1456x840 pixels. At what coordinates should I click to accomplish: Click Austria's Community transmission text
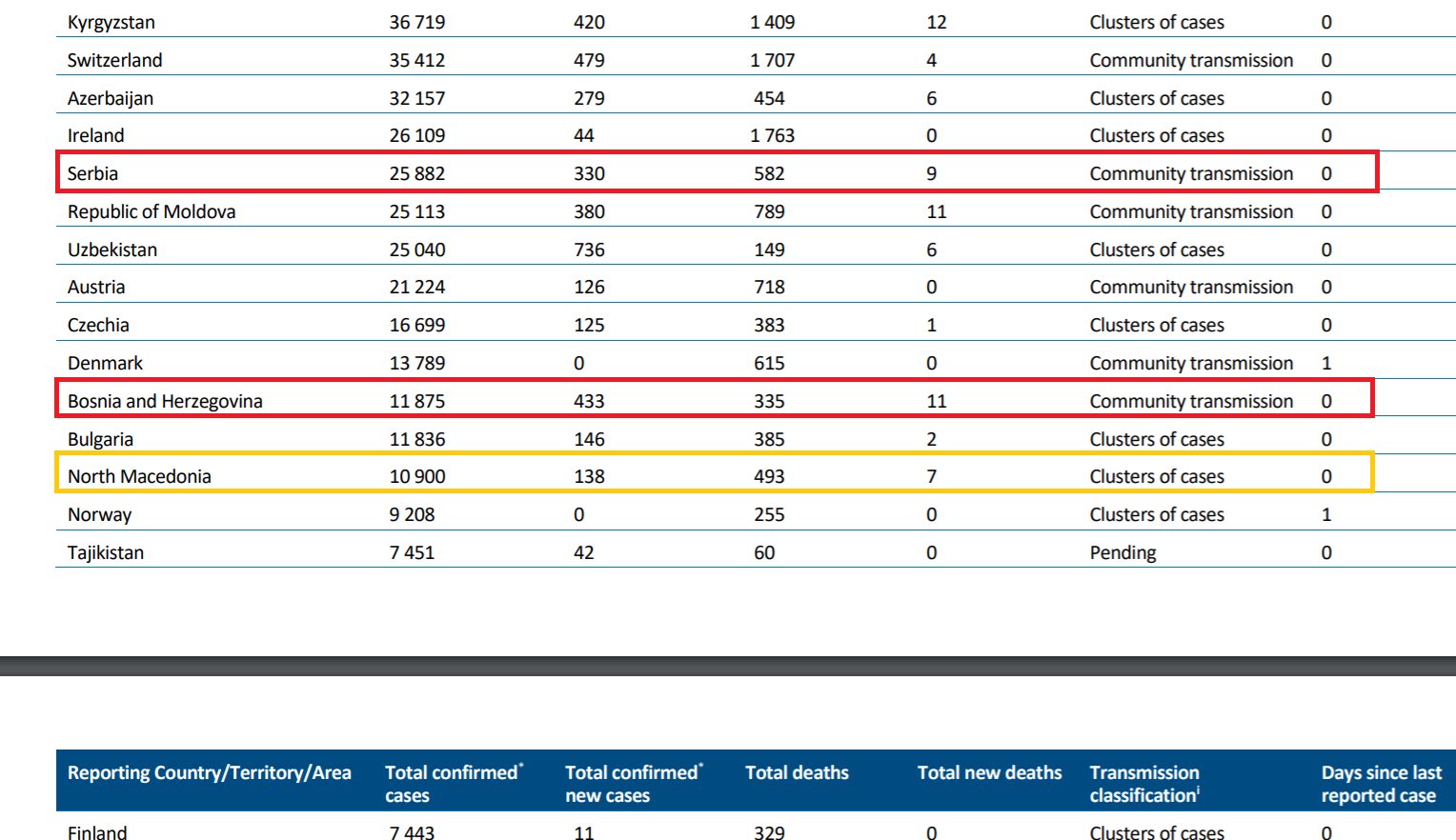1191,287
